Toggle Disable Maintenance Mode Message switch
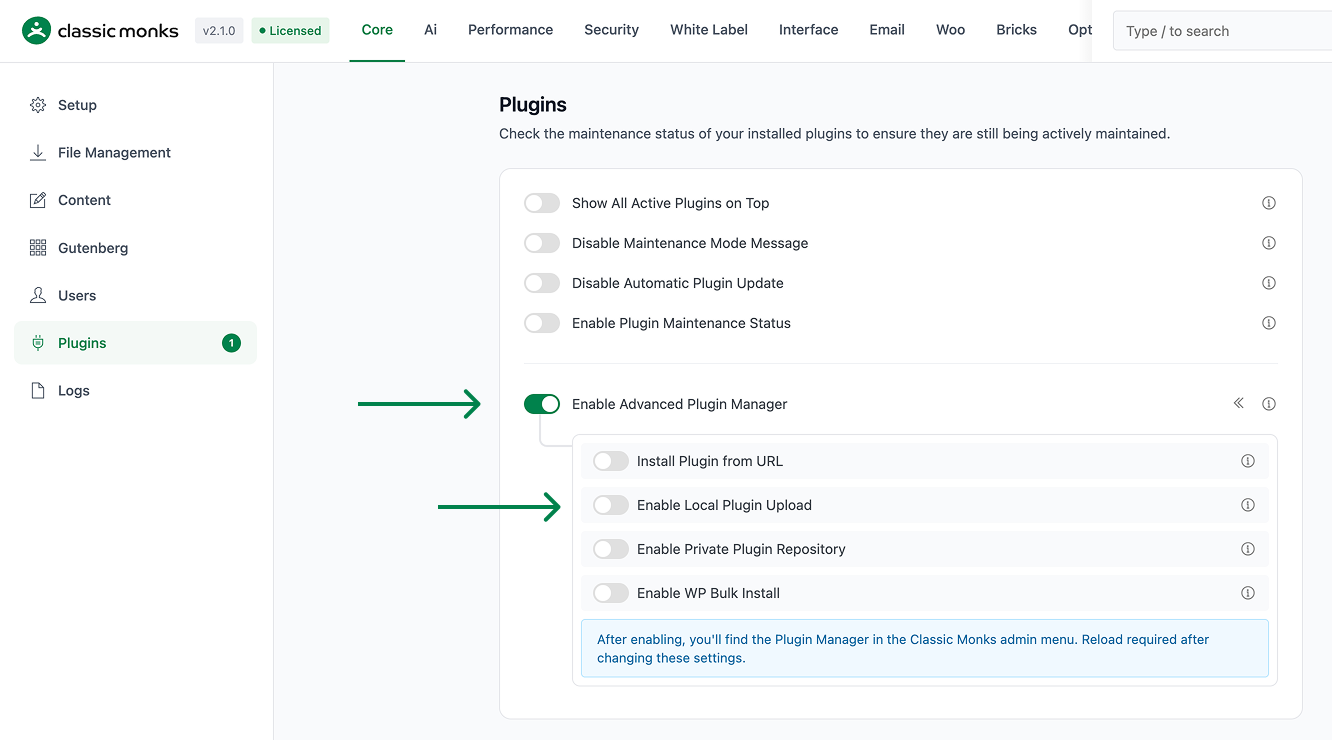 point(542,243)
